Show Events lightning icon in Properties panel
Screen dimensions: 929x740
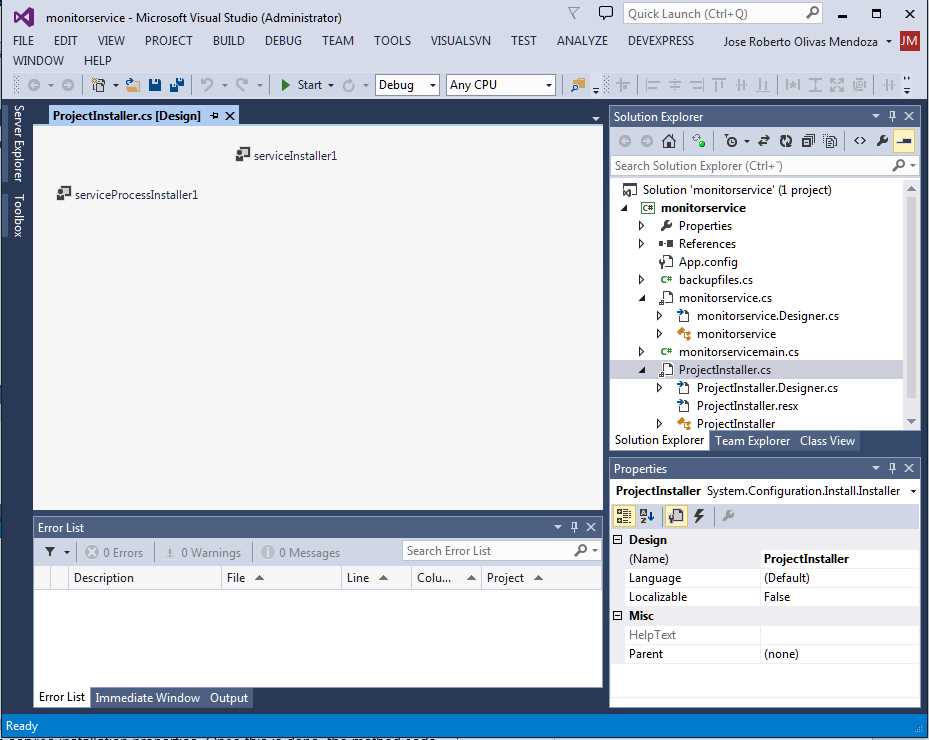699,516
